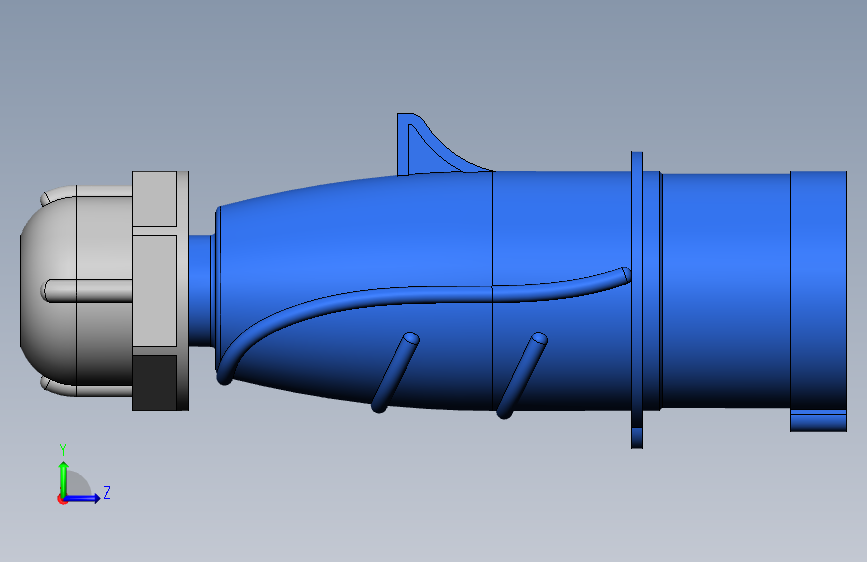
Task: Select the left short diagonal rib
Action: click(x=395, y=372)
